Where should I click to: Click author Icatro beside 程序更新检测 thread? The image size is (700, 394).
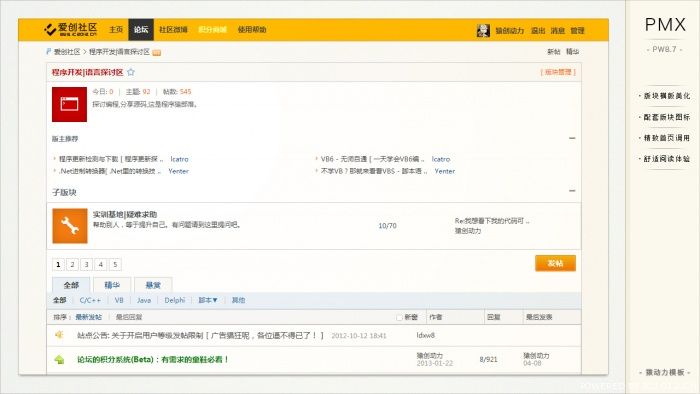179,159
